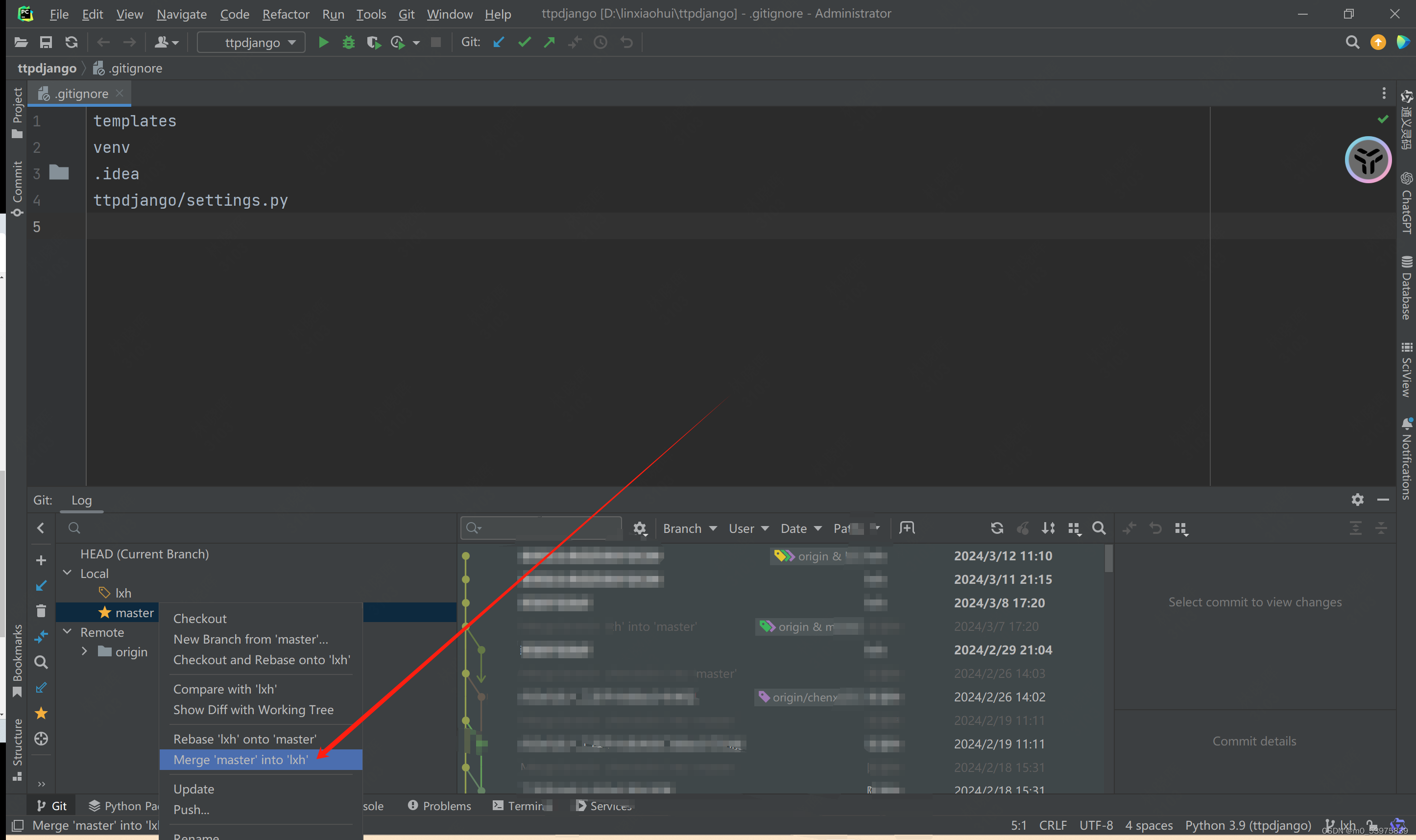This screenshot has width=1416, height=840.
Task: Run the ttpdjango configuration
Action: [x=323, y=42]
